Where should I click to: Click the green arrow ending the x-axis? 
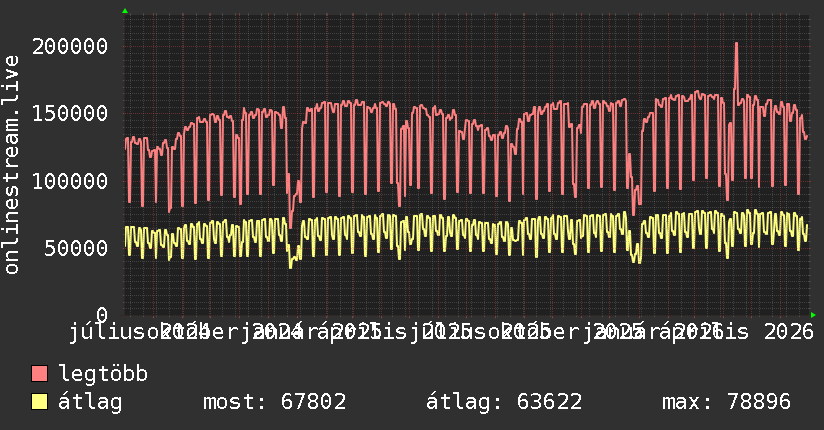point(813,315)
